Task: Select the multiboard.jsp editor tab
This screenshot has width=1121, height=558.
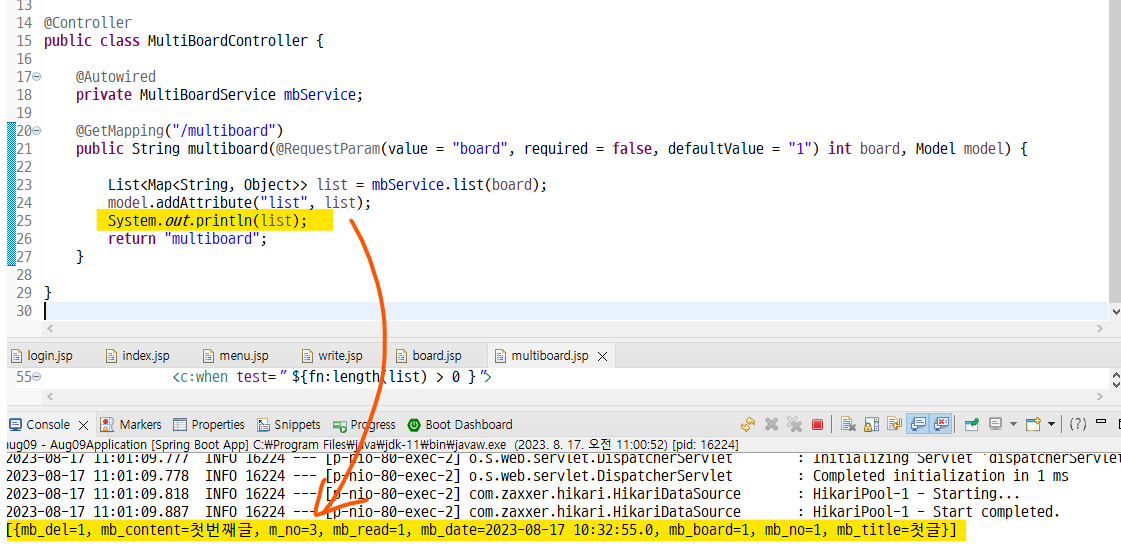Action: 549,355
